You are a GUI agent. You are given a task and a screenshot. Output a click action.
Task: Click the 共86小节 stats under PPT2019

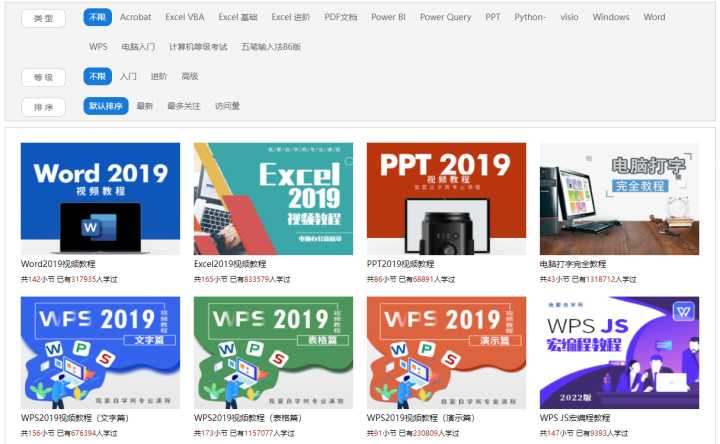click(411, 279)
